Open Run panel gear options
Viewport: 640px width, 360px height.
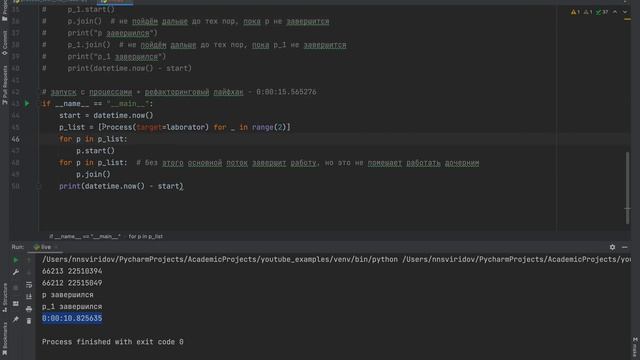(612, 247)
